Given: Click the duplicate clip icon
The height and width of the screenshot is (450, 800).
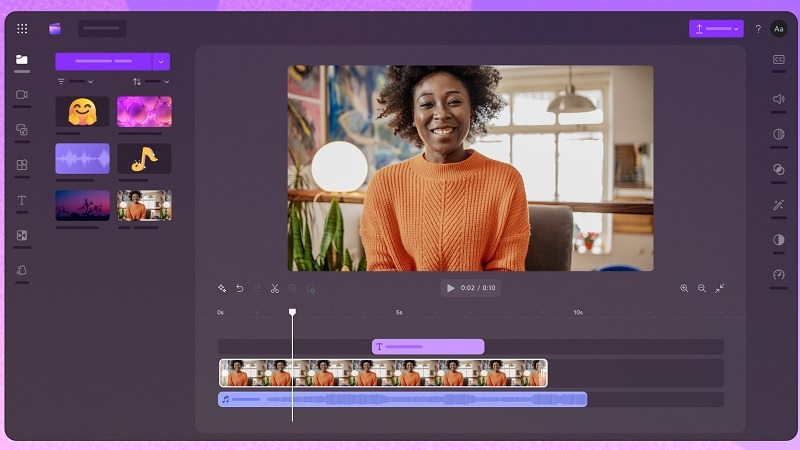Looking at the screenshot, I should (311, 289).
